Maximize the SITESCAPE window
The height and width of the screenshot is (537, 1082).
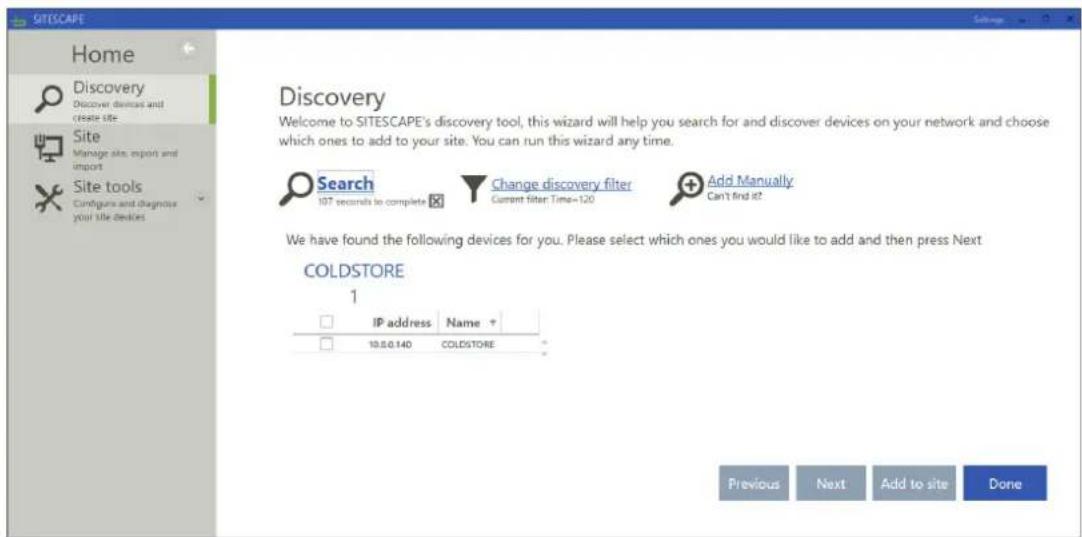pyautogui.click(x=1044, y=19)
